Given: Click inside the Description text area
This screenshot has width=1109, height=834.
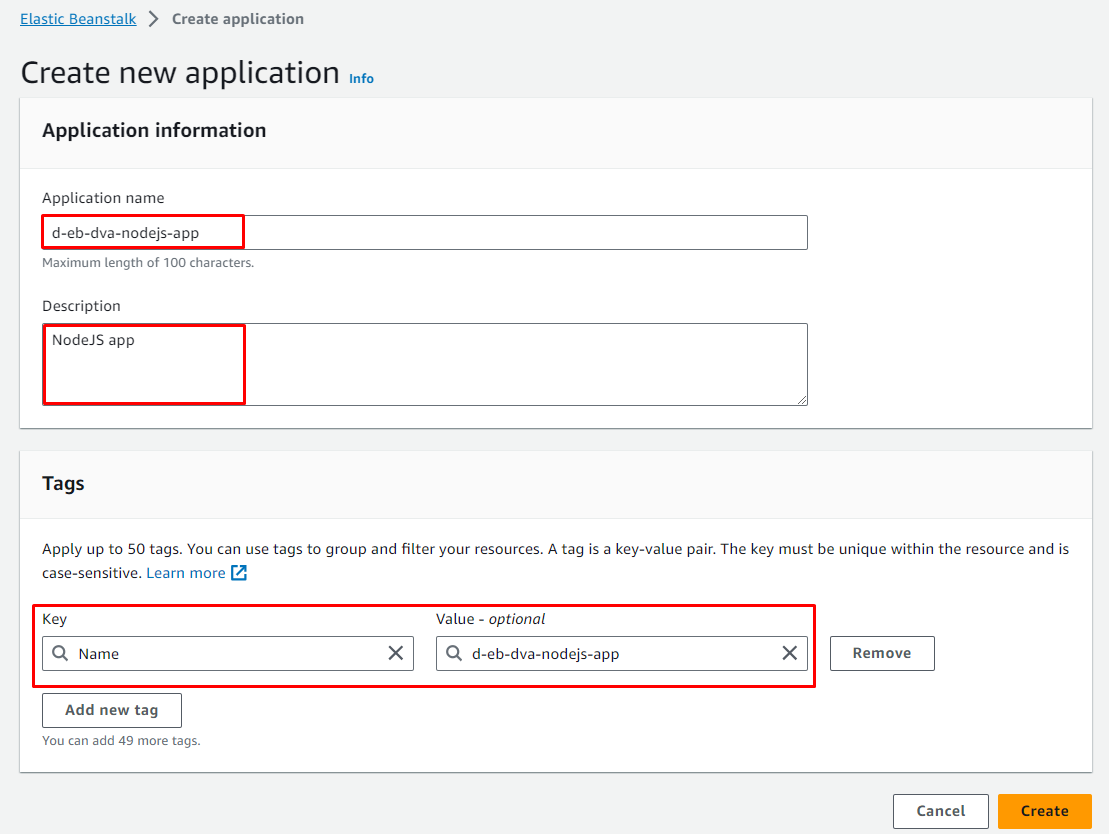Looking at the screenshot, I should pos(500,364).
